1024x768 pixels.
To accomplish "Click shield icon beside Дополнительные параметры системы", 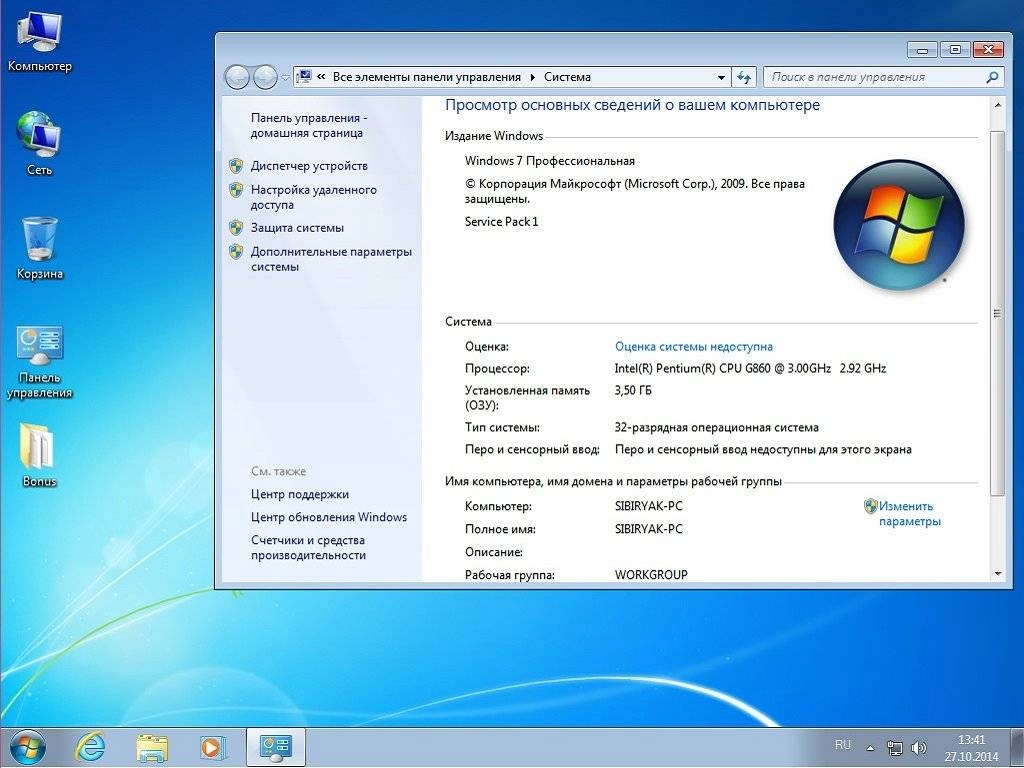I will 236,252.
